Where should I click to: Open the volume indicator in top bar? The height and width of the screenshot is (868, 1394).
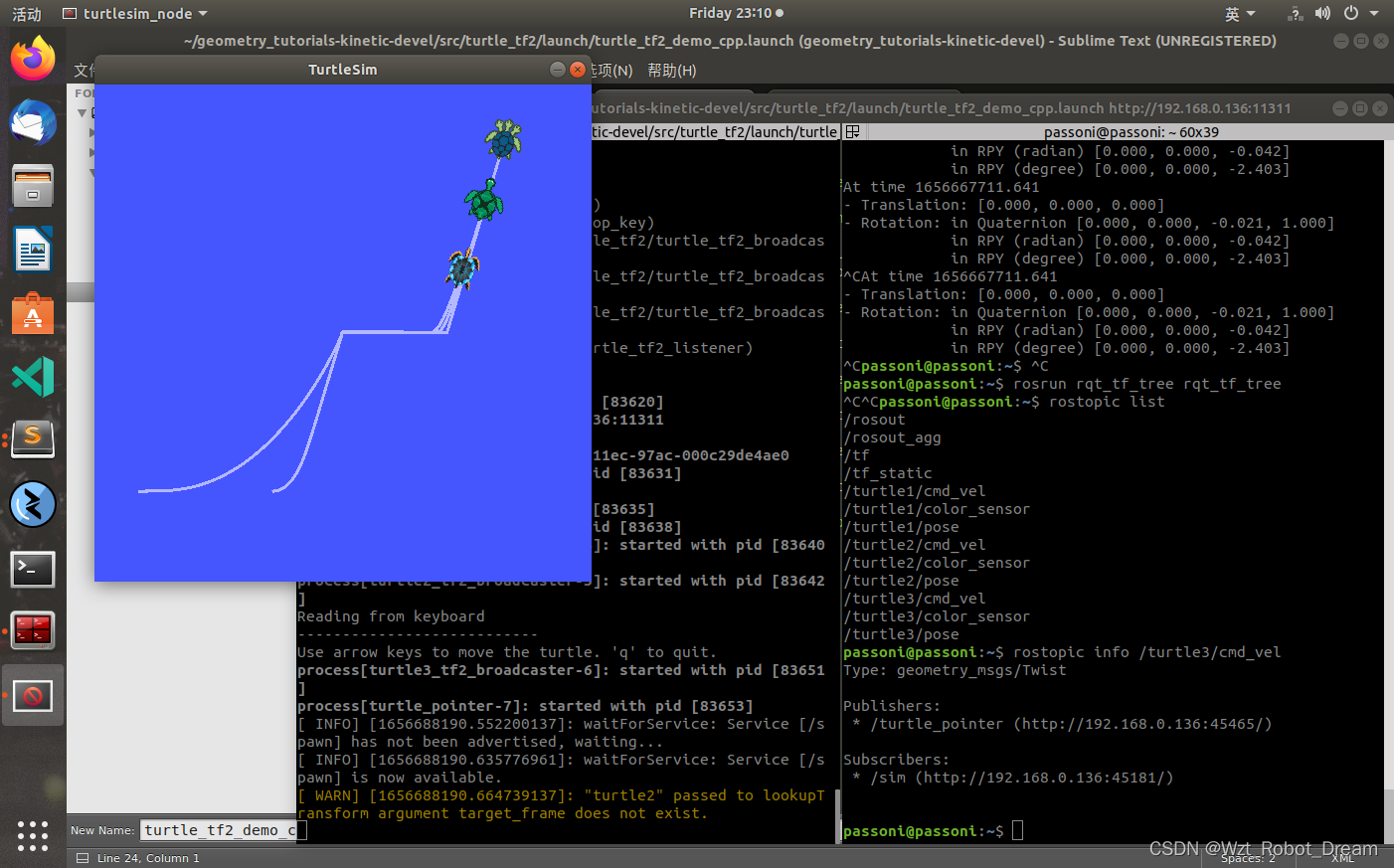tap(1322, 13)
